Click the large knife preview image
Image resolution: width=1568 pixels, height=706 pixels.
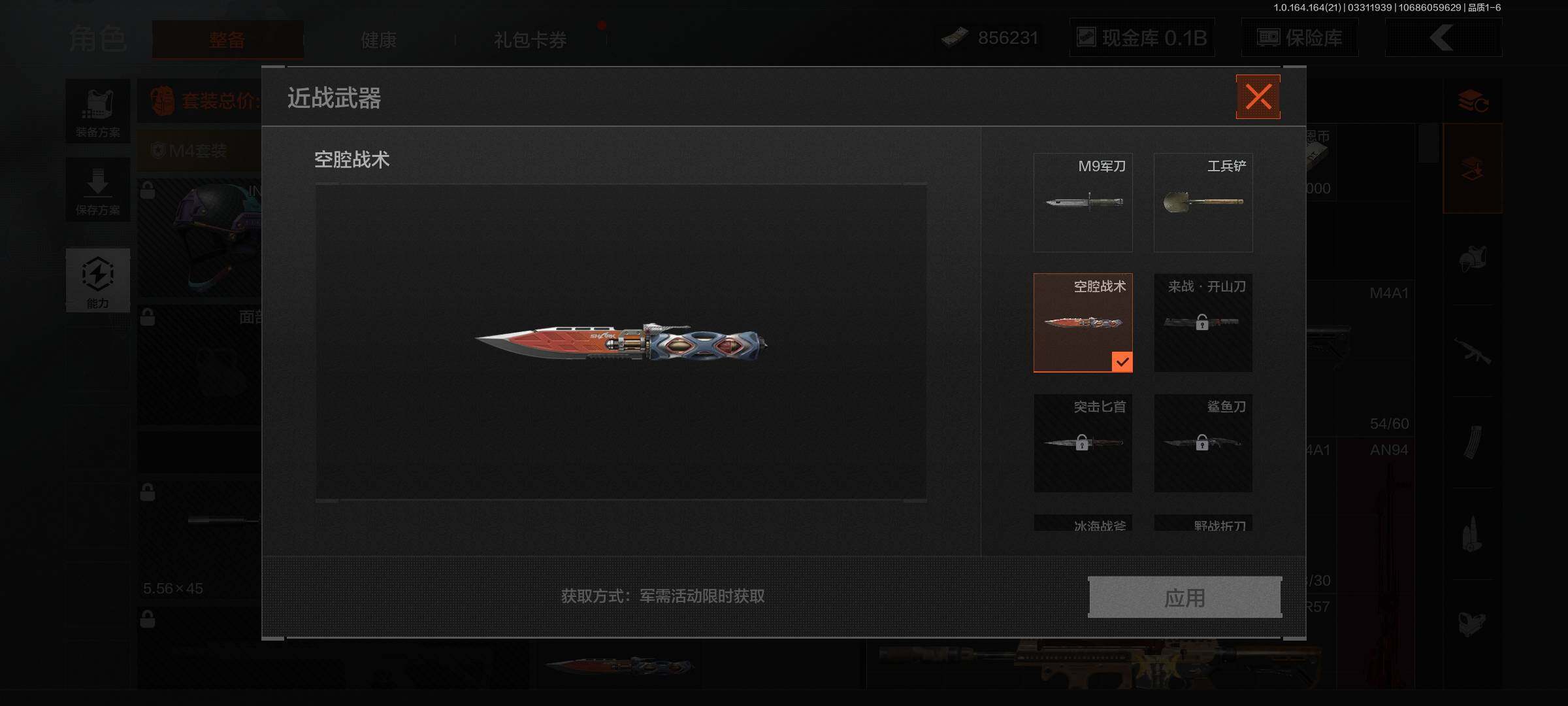coord(621,342)
